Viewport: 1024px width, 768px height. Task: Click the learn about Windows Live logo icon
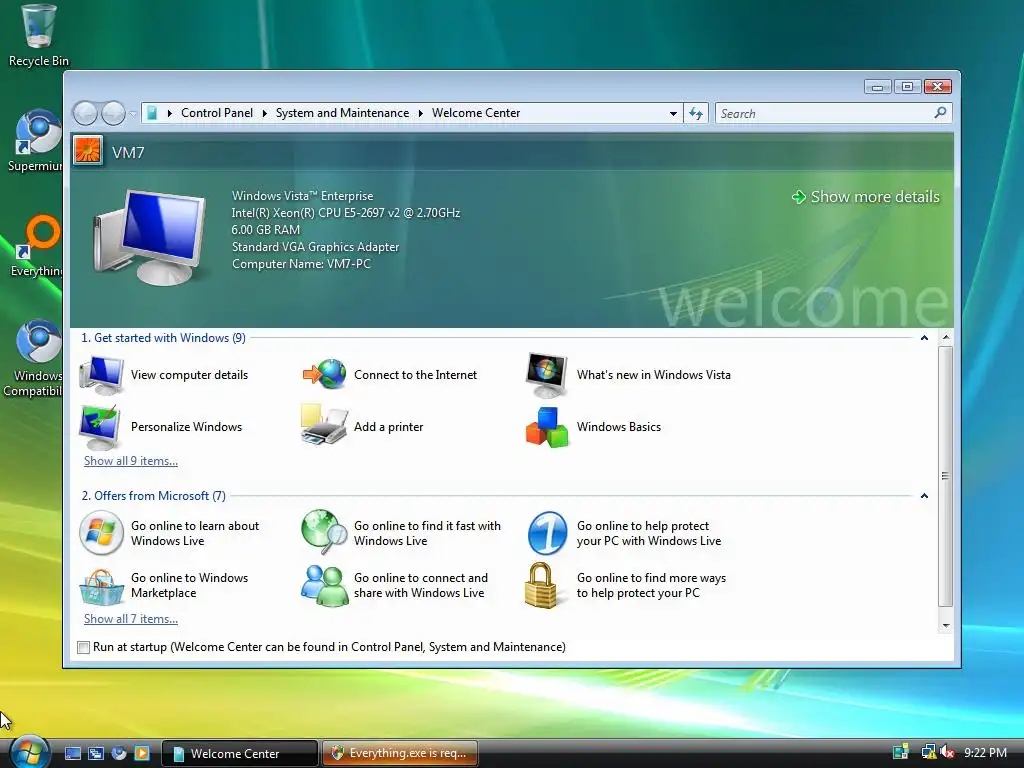(101, 533)
